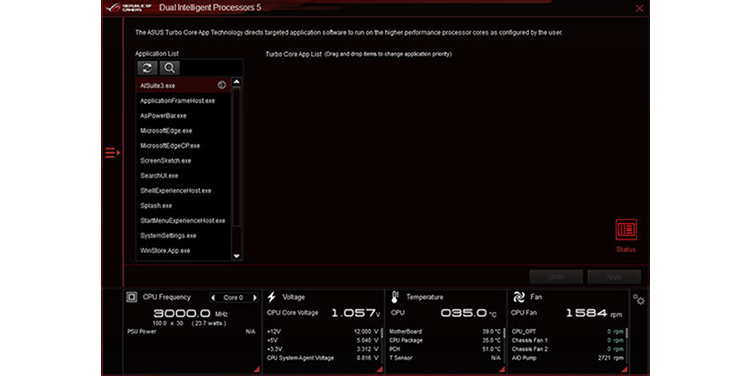Image resolution: width=750 pixels, height=376 pixels.
Task: Click the Voltage list scrollbar
Action: tap(382, 333)
